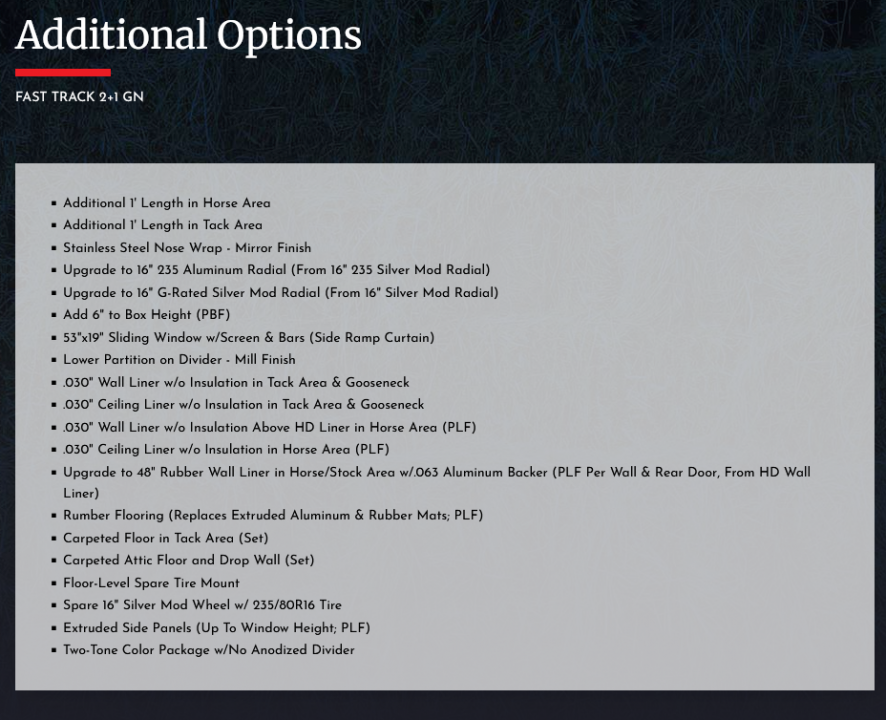The width and height of the screenshot is (886, 720).
Task: Select the FAST TRACK 2+1 GN subtitle
Action: coord(80,97)
